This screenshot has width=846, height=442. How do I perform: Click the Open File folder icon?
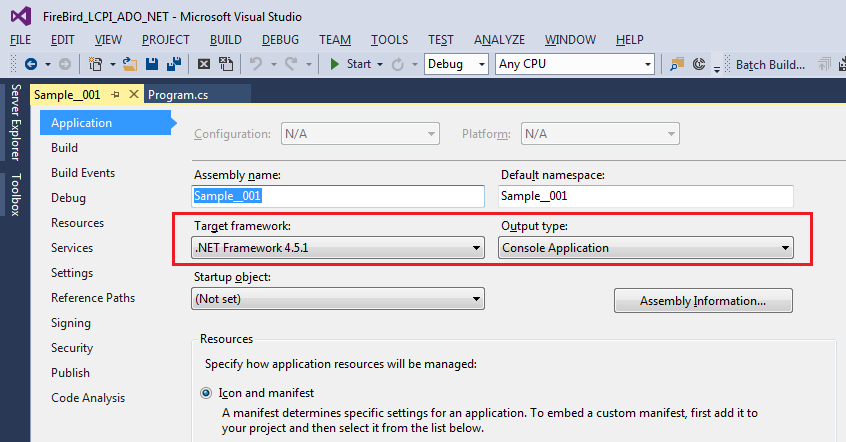129,64
